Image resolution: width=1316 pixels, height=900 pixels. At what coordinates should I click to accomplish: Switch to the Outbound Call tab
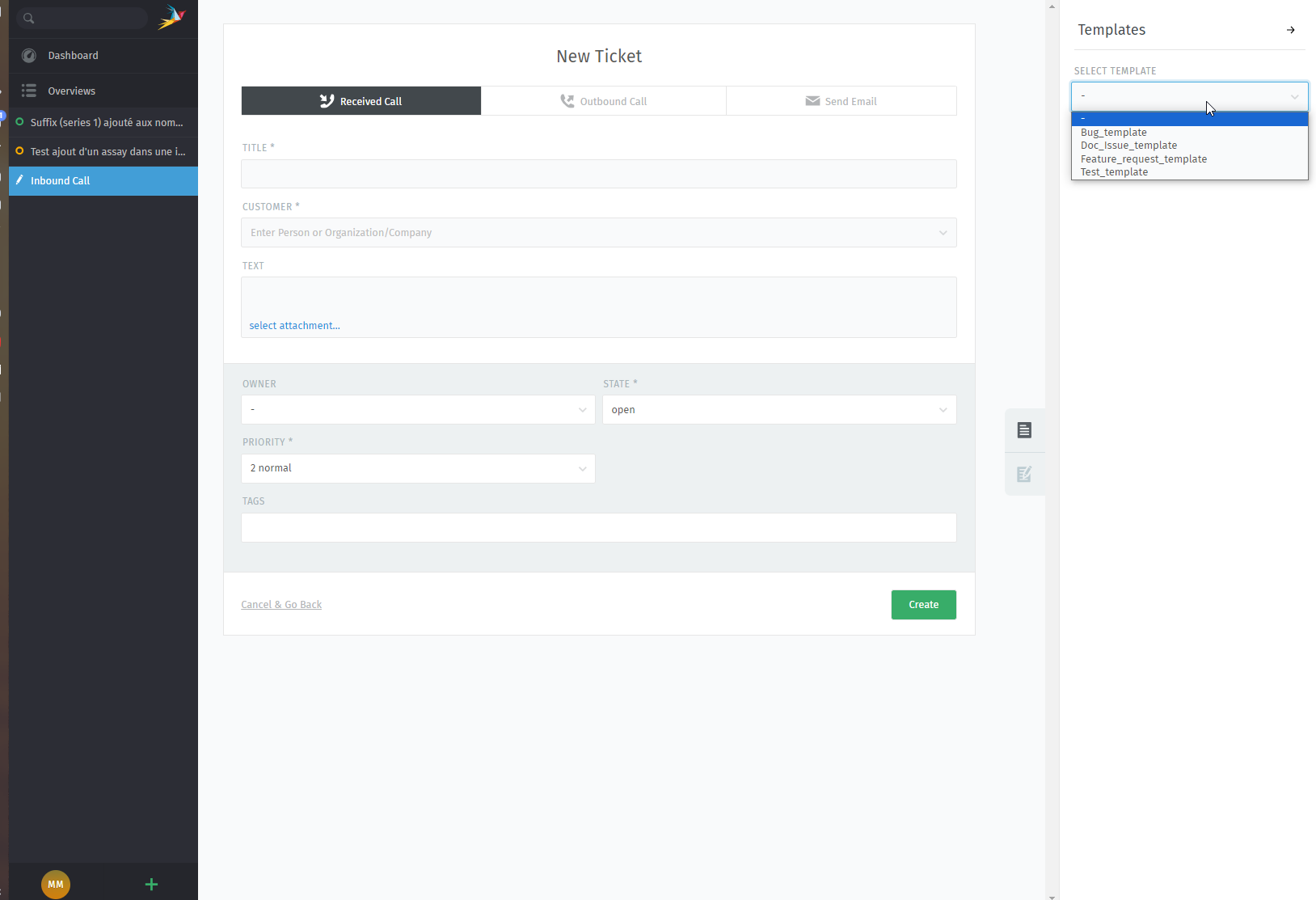pos(604,101)
